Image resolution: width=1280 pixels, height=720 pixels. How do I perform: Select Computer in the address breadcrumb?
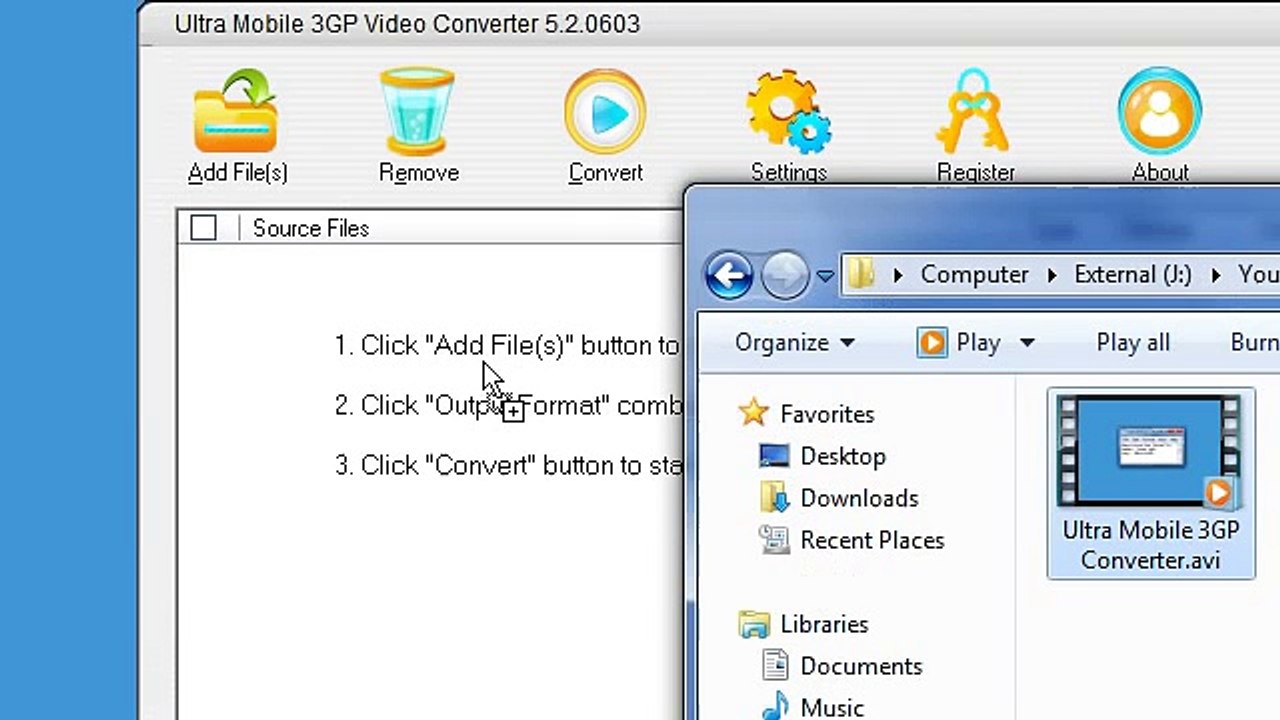point(974,275)
